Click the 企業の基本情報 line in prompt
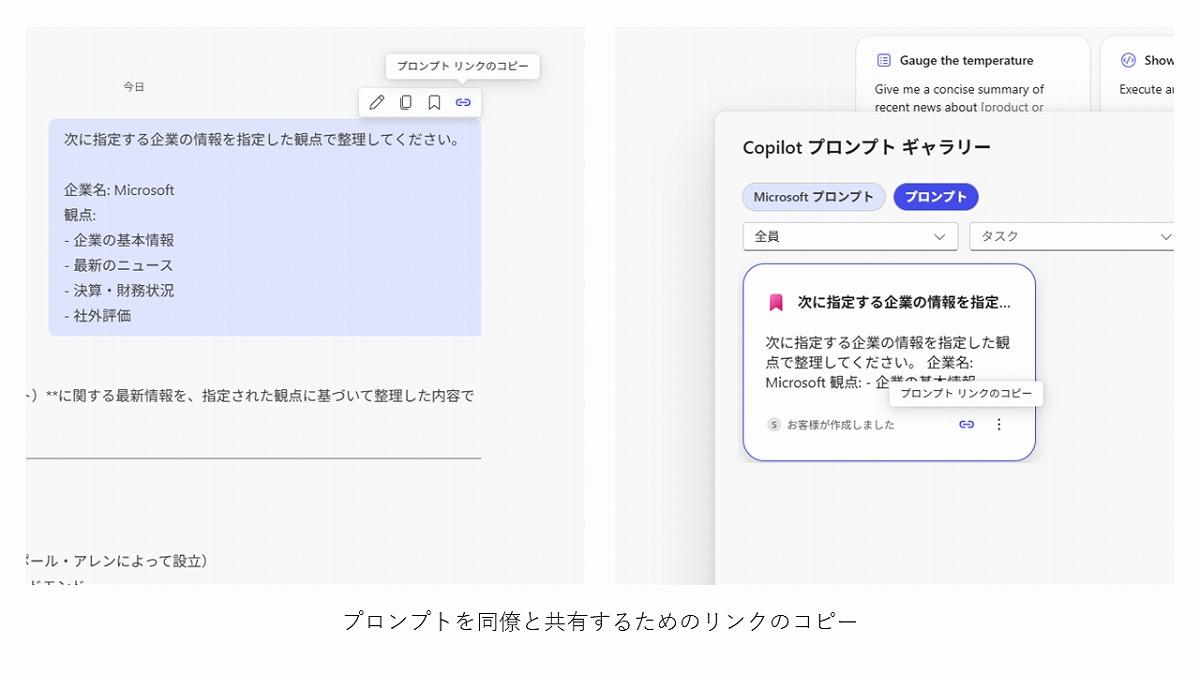Viewport: 1200px width, 675px height. 119,240
